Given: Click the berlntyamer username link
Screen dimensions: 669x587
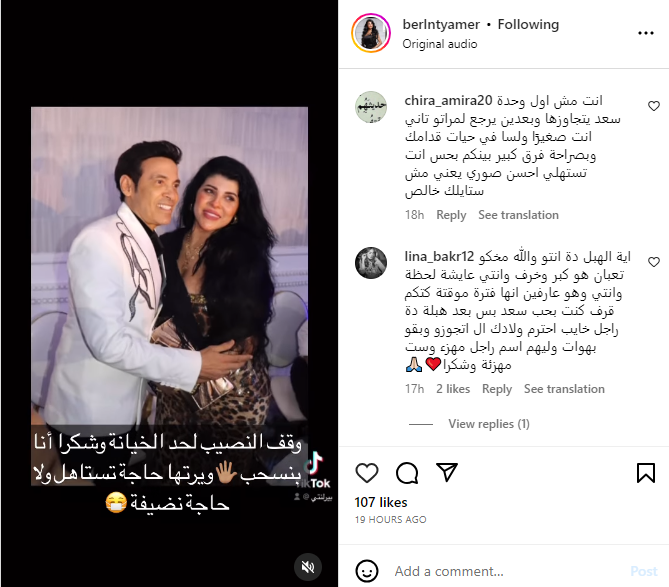Looking at the screenshot, I should (441, 24).
